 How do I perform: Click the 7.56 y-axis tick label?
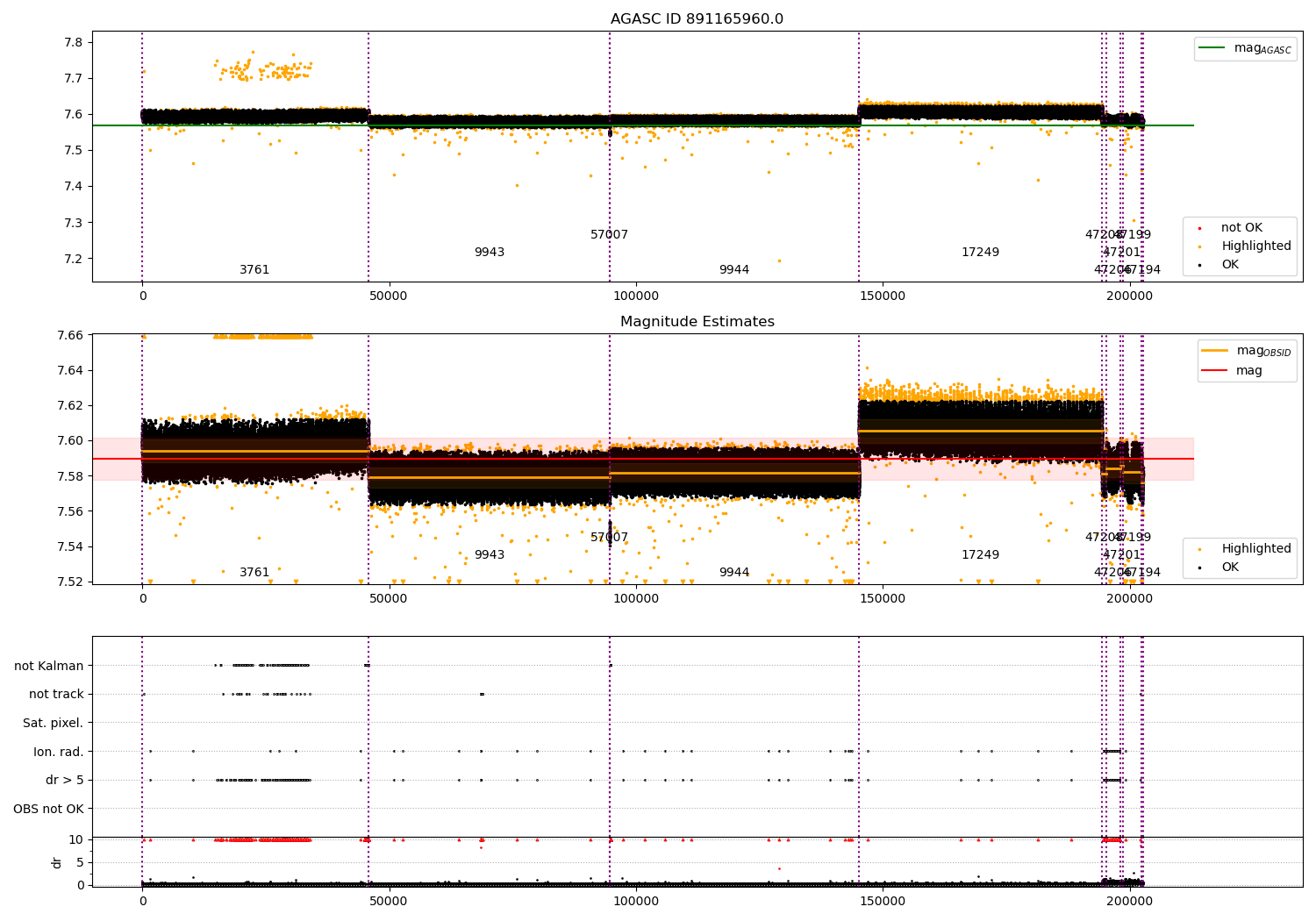70,511
